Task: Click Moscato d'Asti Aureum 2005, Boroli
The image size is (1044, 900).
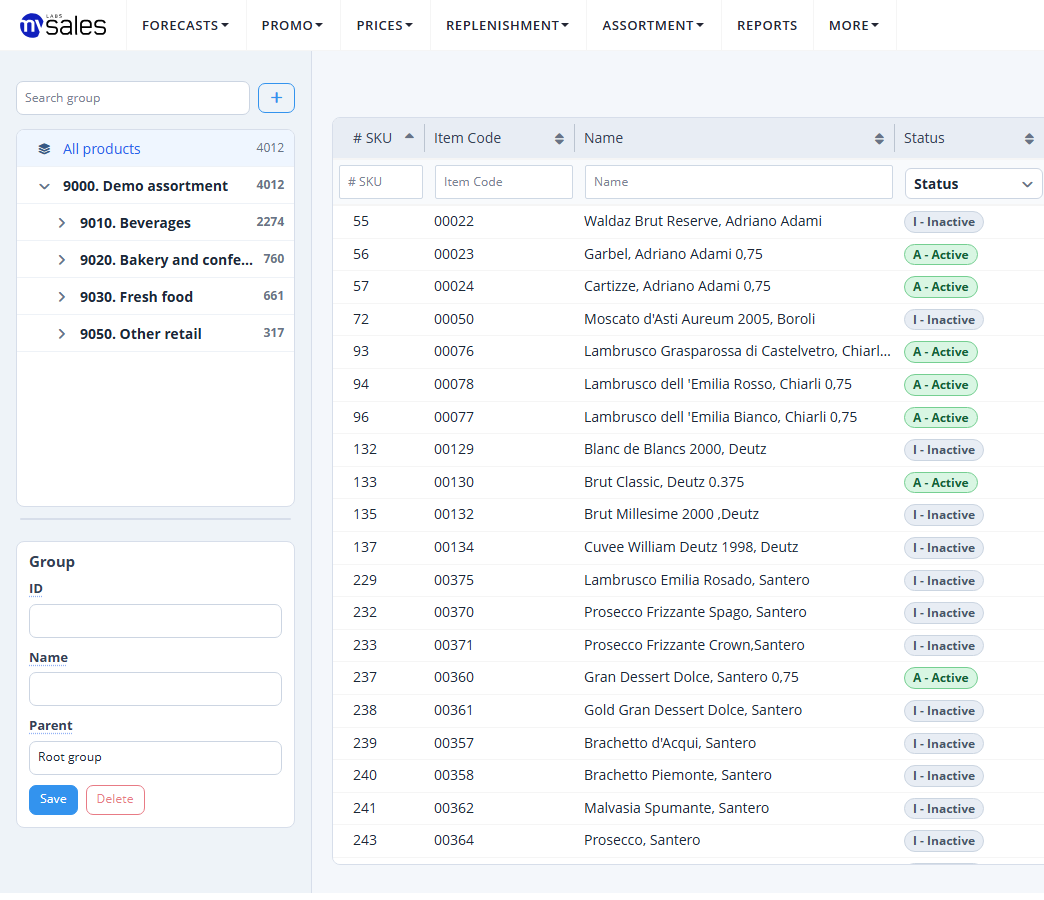Action: [x=699, y=319]
